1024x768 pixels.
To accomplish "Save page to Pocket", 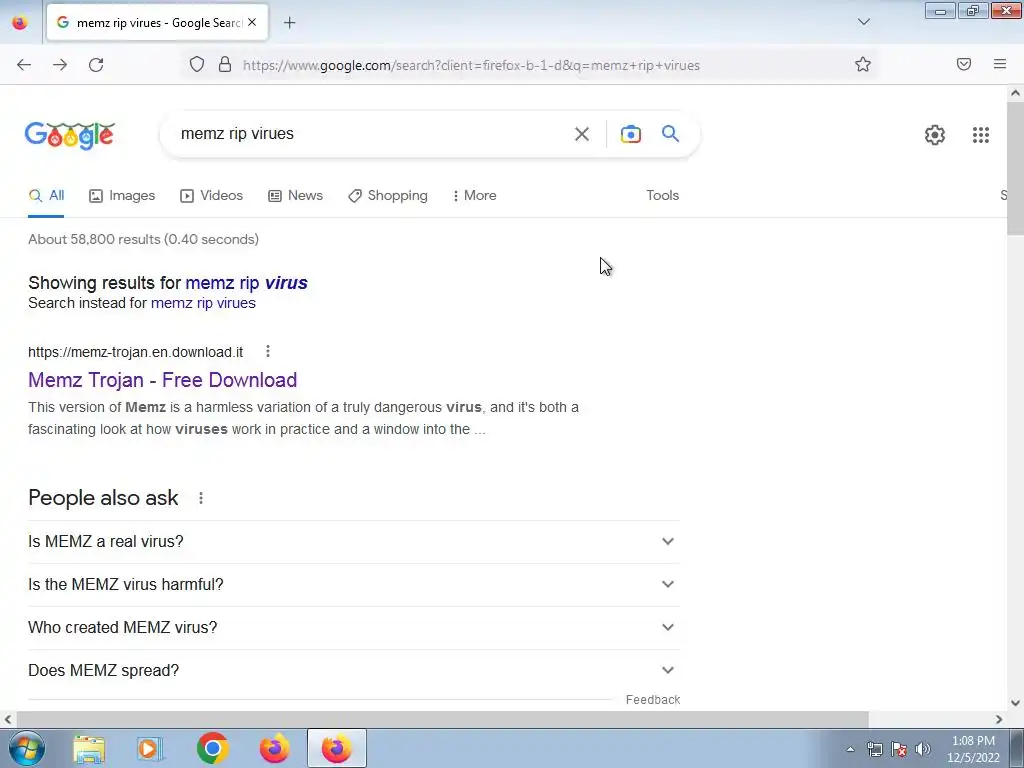I will tap(964, 64).
